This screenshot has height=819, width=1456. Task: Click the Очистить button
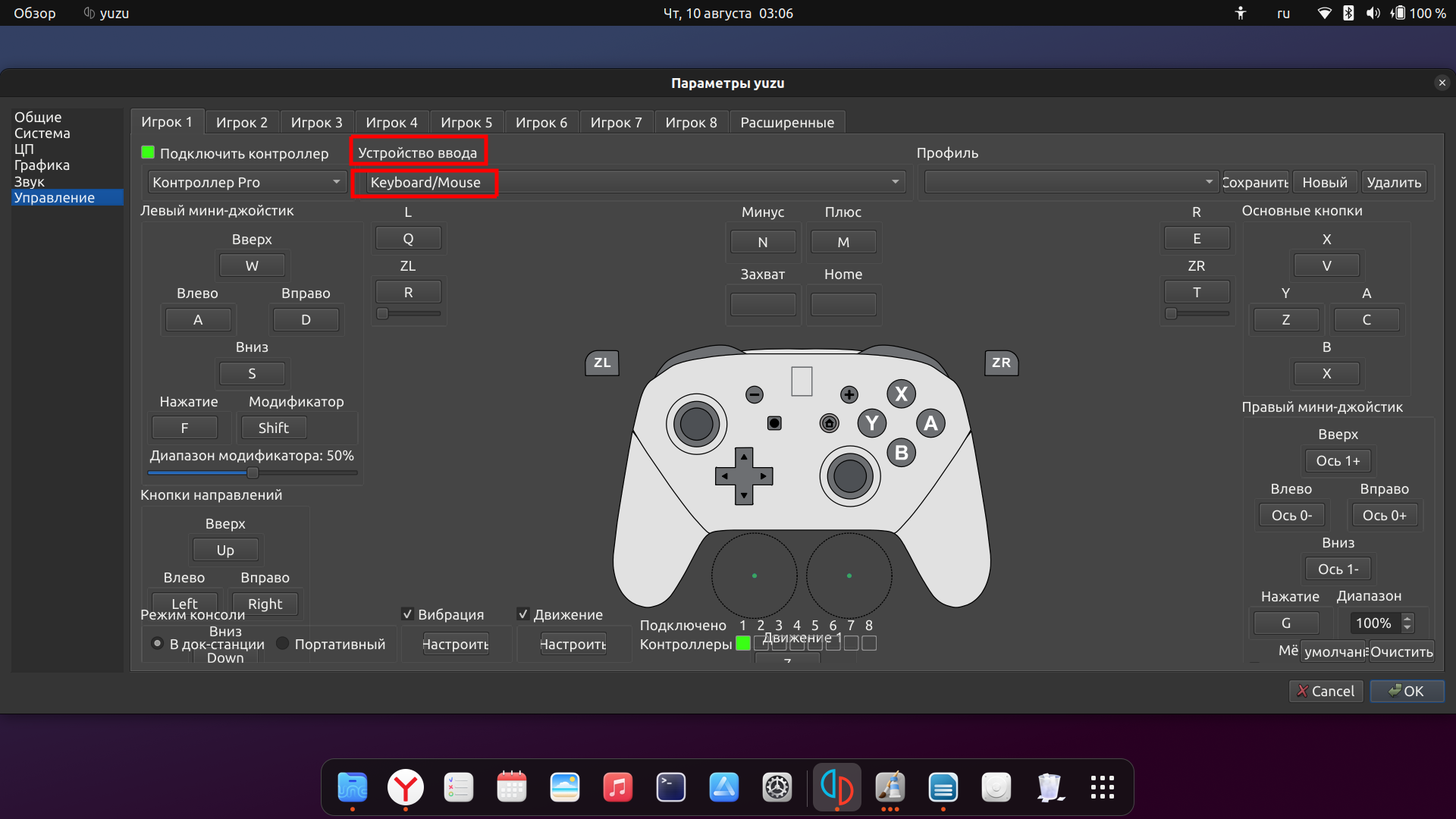1401,651
